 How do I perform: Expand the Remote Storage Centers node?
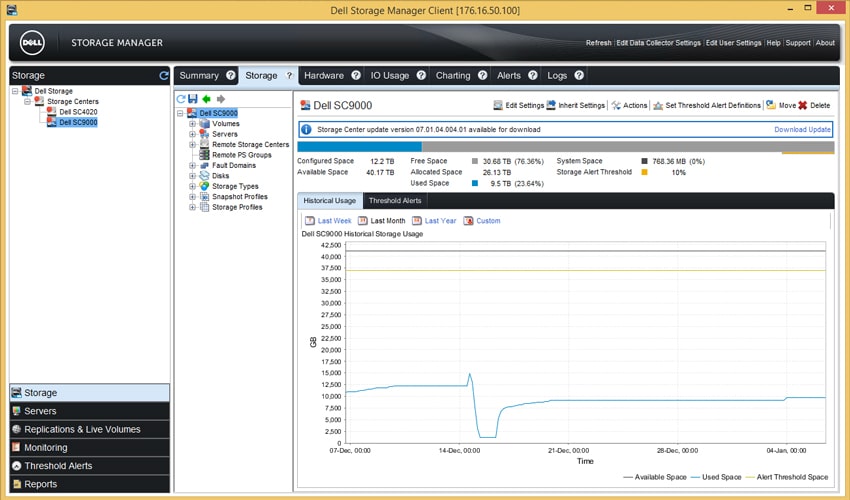pyautogui.click(x=192, y=144)
